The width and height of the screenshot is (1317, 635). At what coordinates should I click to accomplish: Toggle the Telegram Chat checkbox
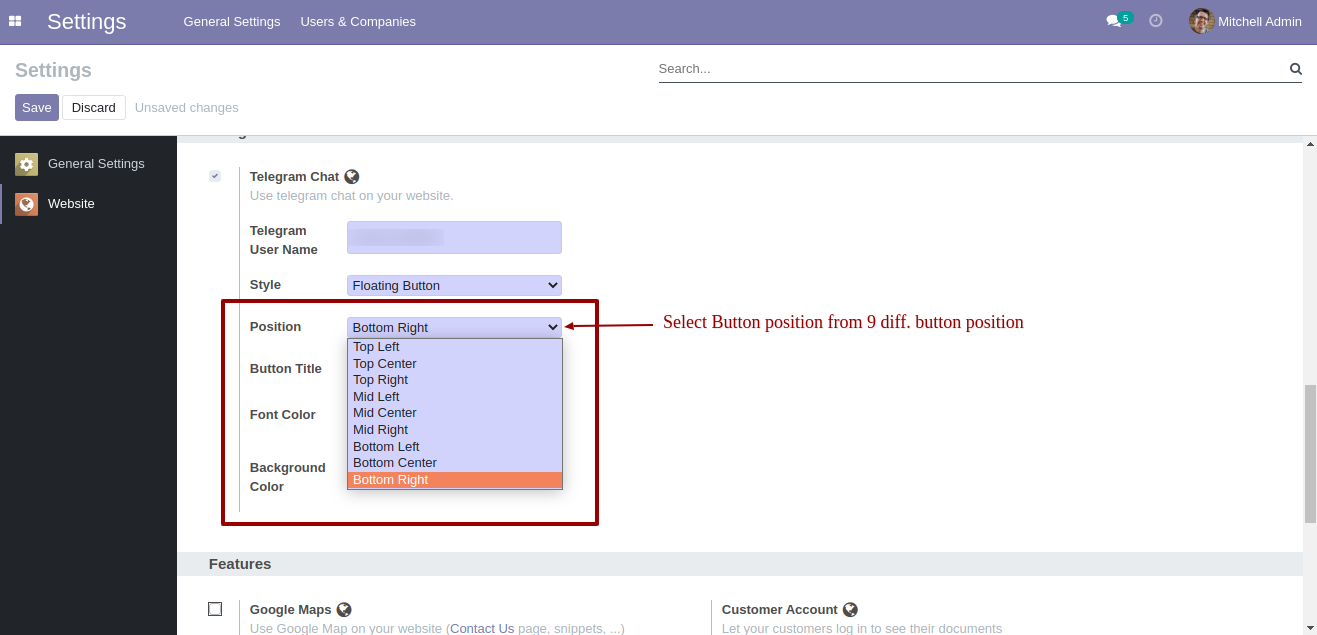[x=215, y=176]
